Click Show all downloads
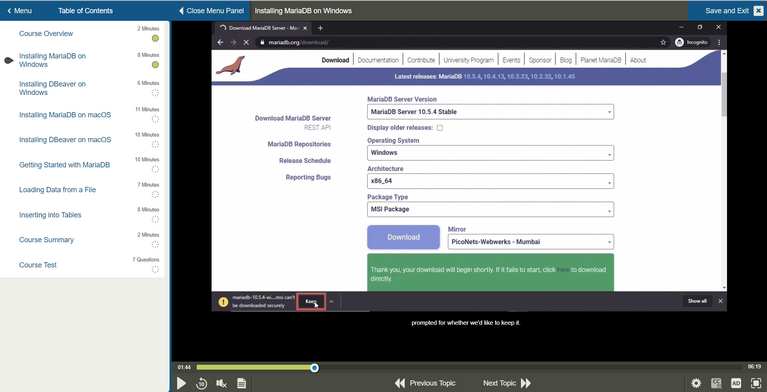The image size is (767, 392). pos(697,301)
